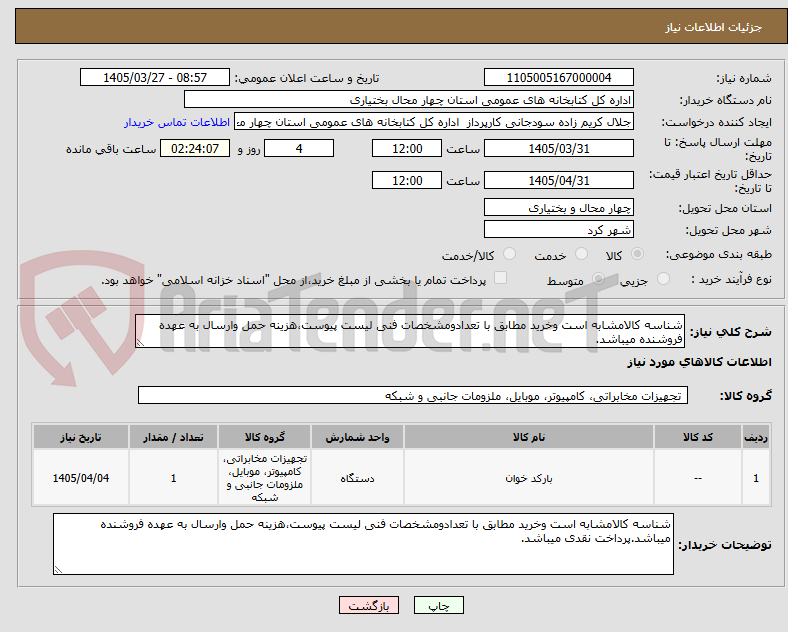Click the بازگشت (back) button

click(369, 606)
